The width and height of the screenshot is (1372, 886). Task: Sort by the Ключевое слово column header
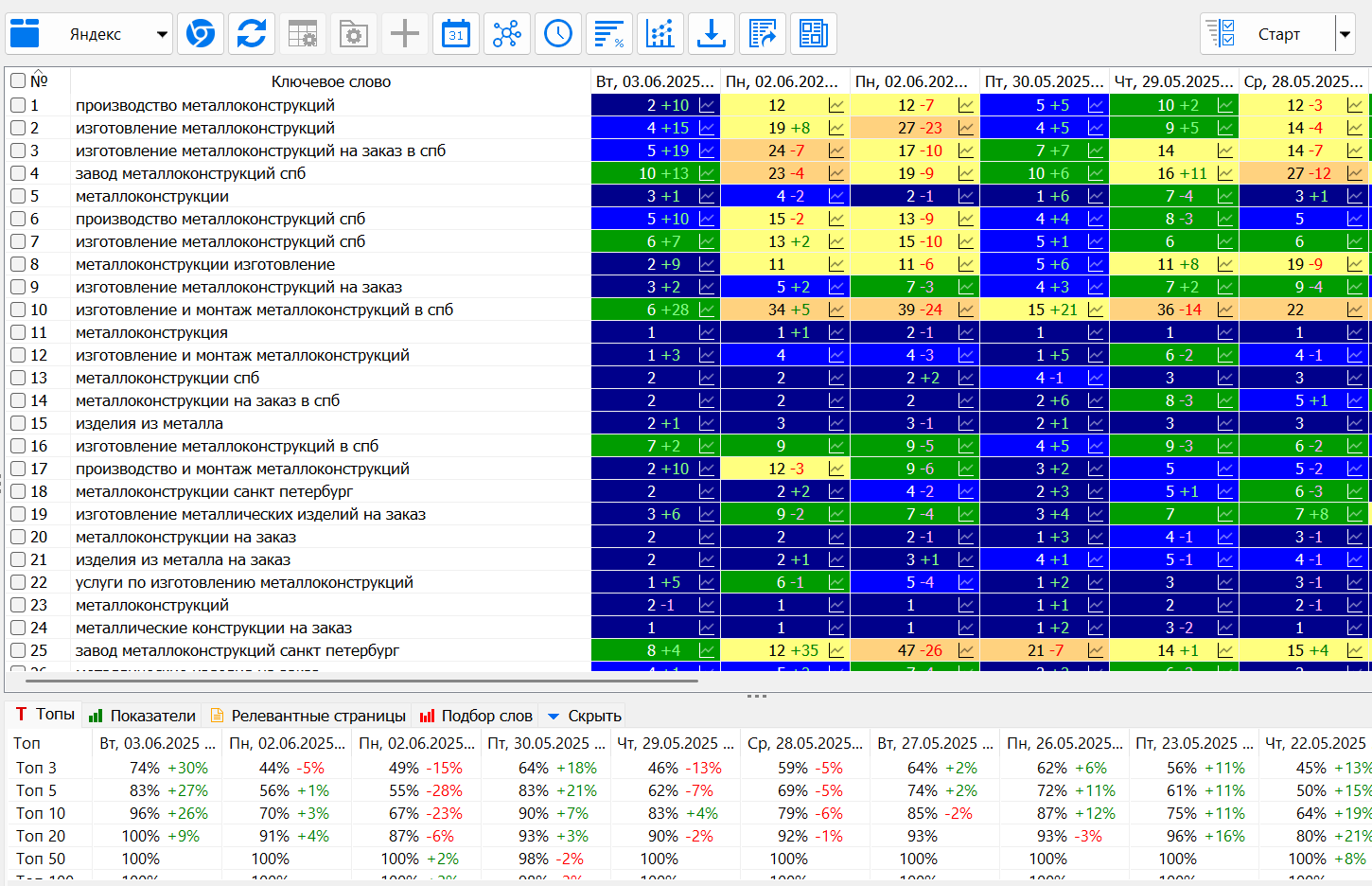[331, 81]
